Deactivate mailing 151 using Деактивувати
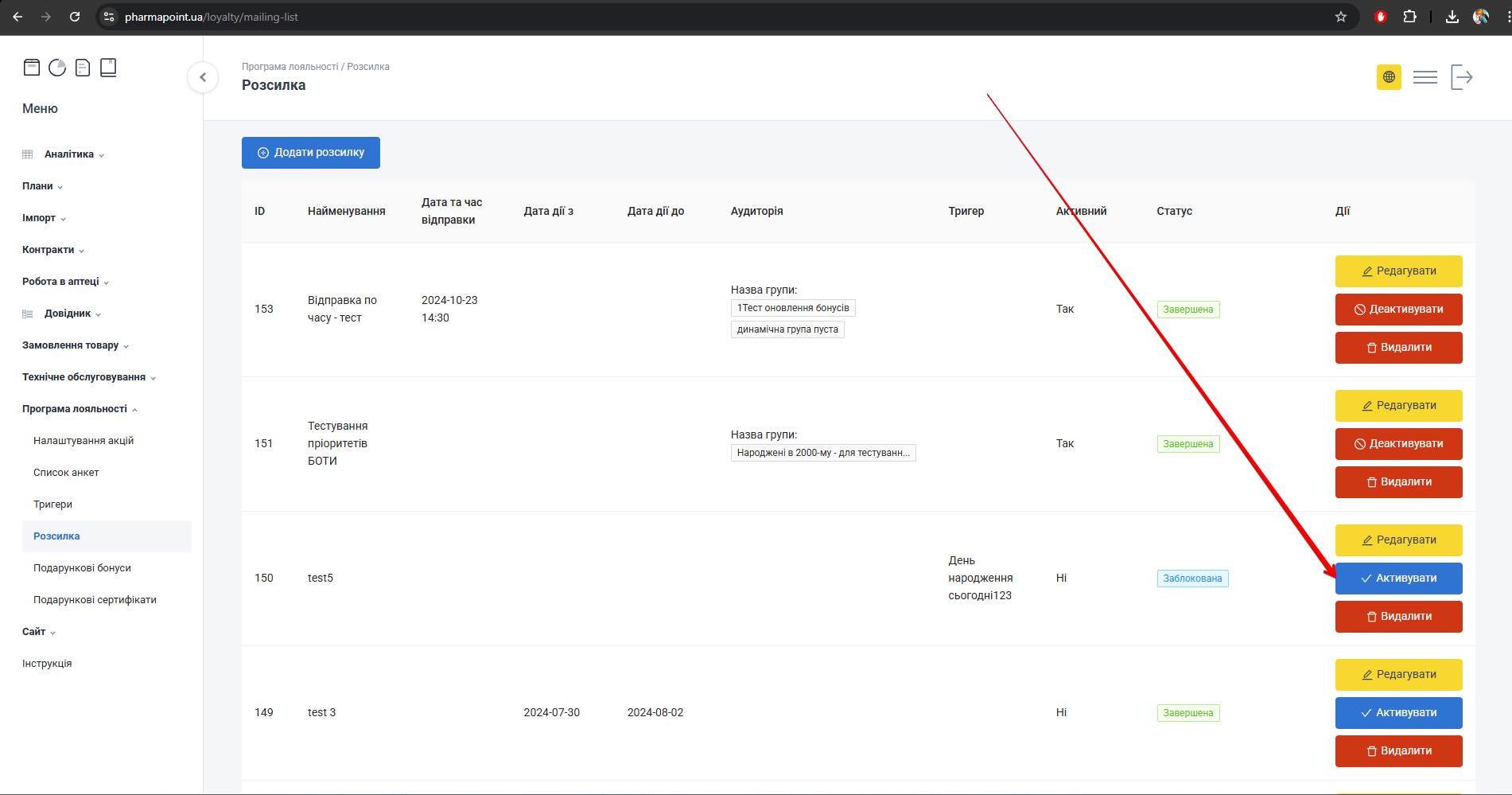The height and width of the screenshot is (795, 1512). coord(1398,444)
